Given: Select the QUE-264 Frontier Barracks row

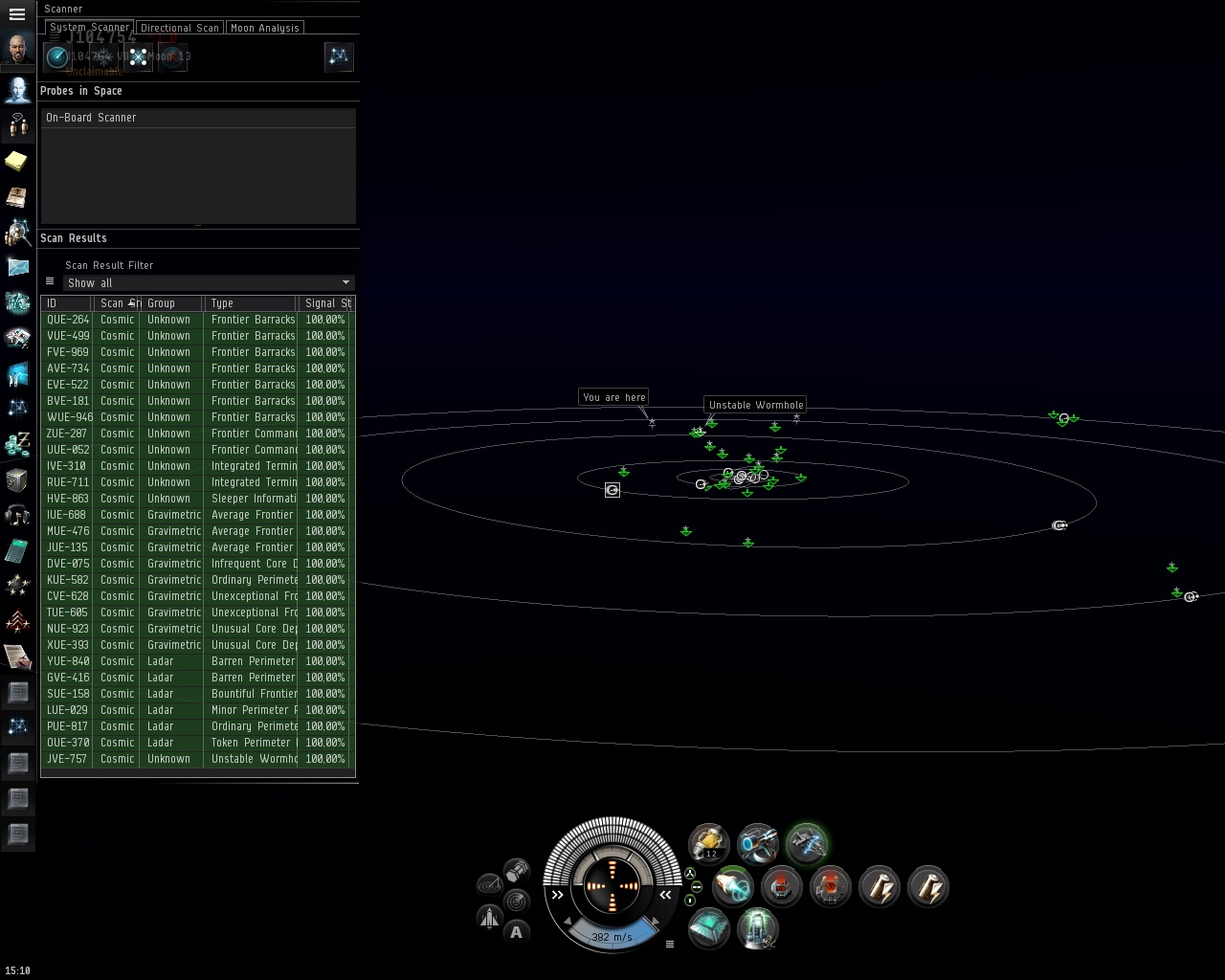Looking at the screenshot, I should (198, 320).
